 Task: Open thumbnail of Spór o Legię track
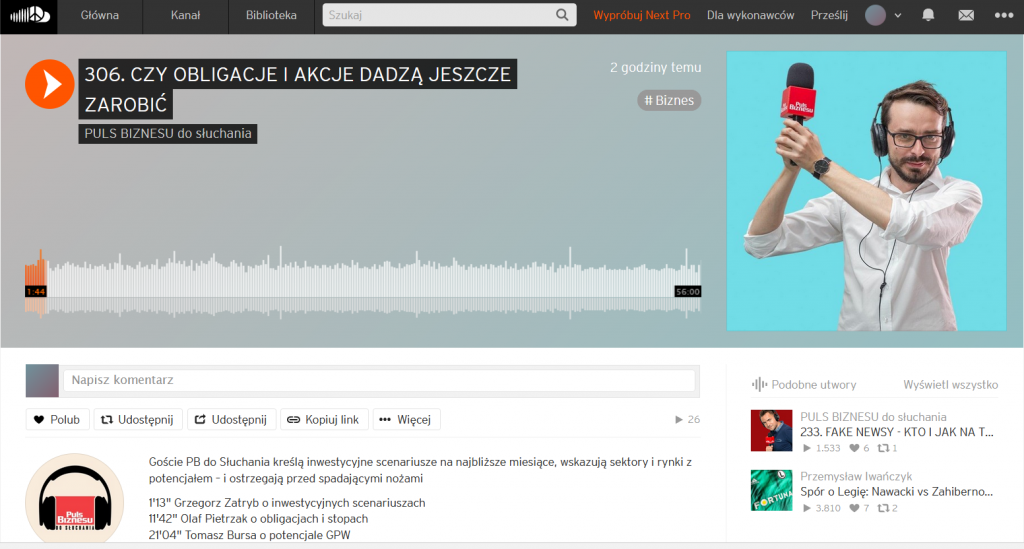pos(771,490)
